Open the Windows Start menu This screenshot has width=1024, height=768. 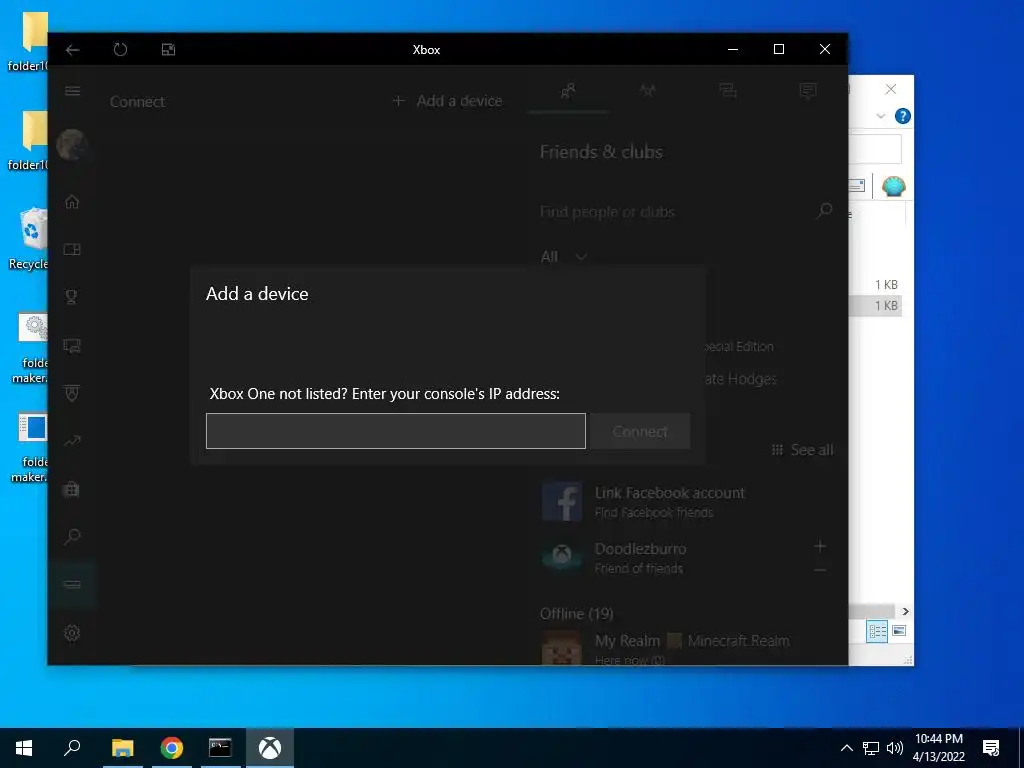click(24, 748)
